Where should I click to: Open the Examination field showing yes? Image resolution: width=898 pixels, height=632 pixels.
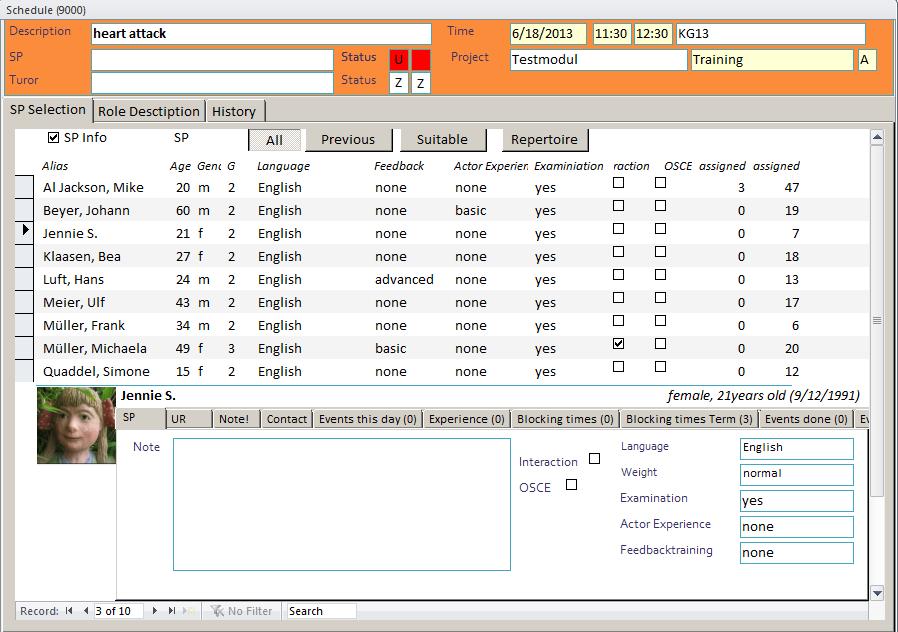[796, 500]
